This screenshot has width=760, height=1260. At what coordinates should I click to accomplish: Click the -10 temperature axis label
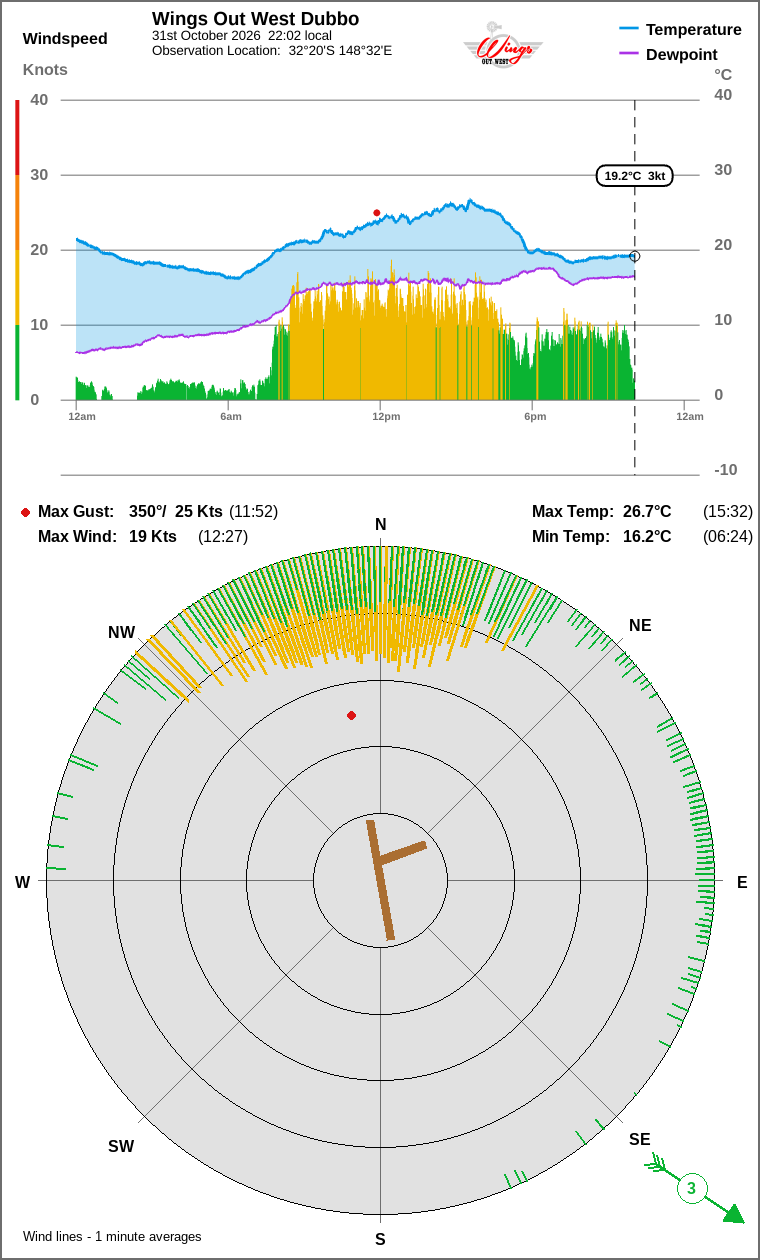pos(726,470)
